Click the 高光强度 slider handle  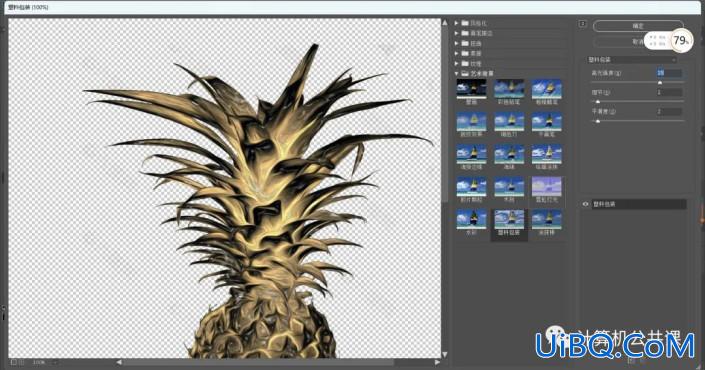tap(660, 83)
